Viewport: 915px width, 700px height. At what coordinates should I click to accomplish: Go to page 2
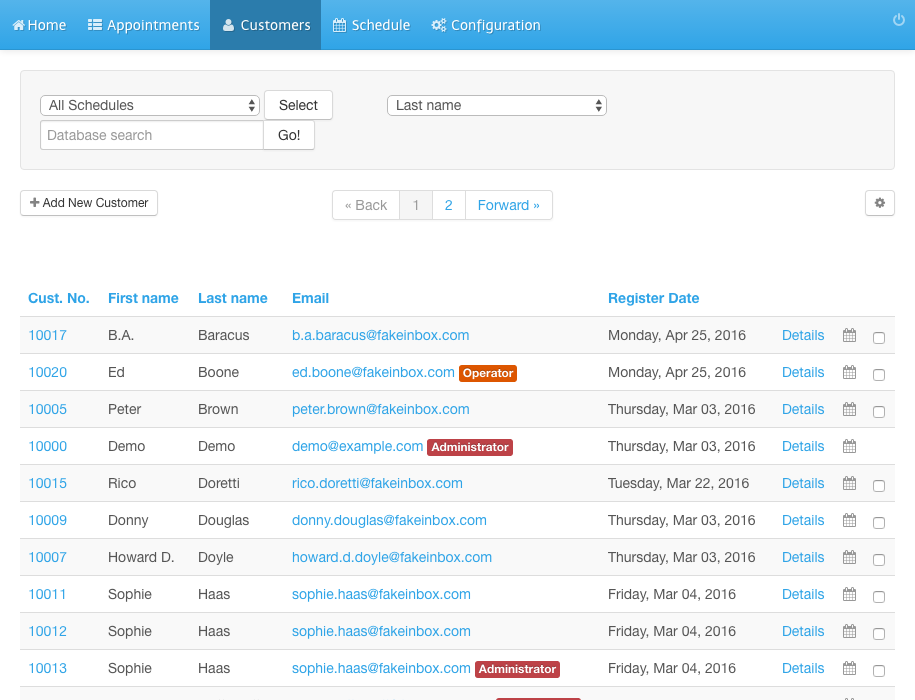click(448, 205)
